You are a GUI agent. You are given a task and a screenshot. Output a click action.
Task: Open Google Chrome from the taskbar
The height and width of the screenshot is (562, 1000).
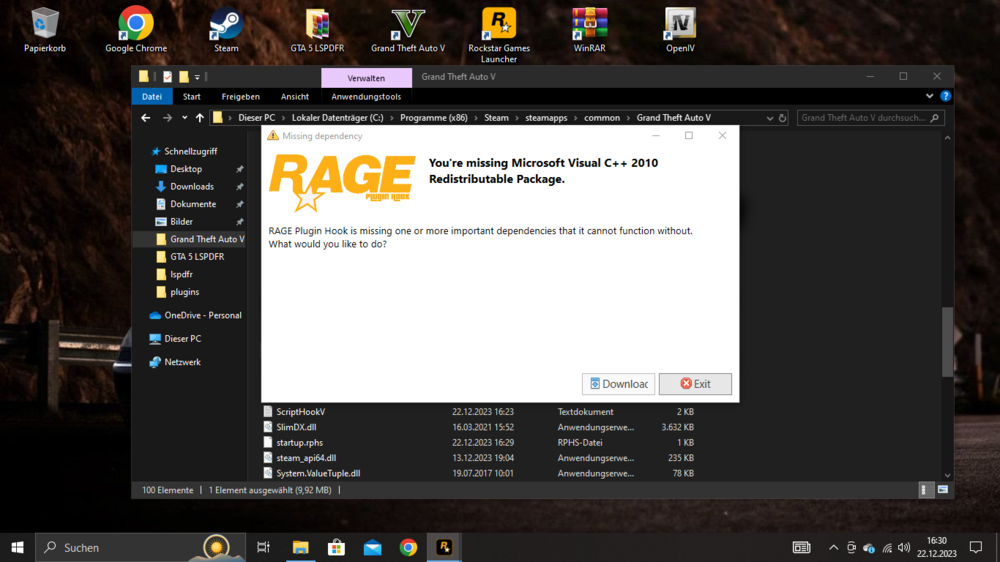408,547
